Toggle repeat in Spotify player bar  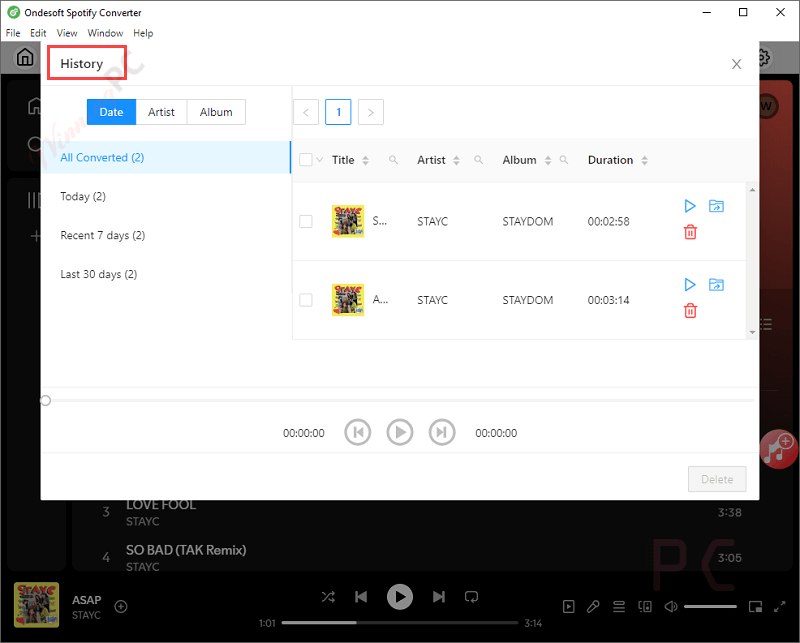[x=471, y=597]
